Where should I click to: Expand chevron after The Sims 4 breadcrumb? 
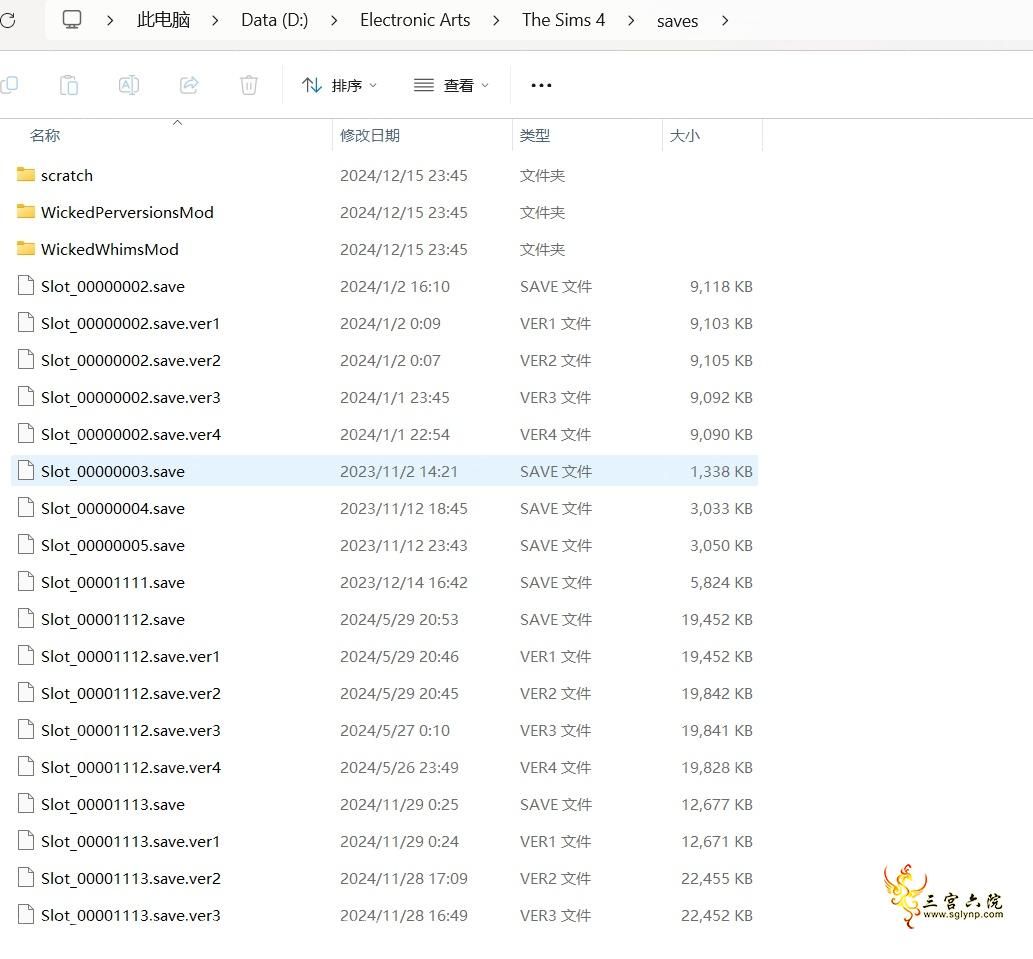[631, 20]
